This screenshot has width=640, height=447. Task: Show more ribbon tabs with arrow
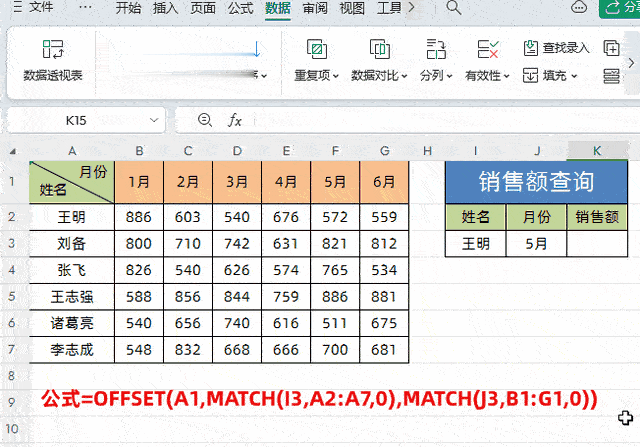(411, 7)
